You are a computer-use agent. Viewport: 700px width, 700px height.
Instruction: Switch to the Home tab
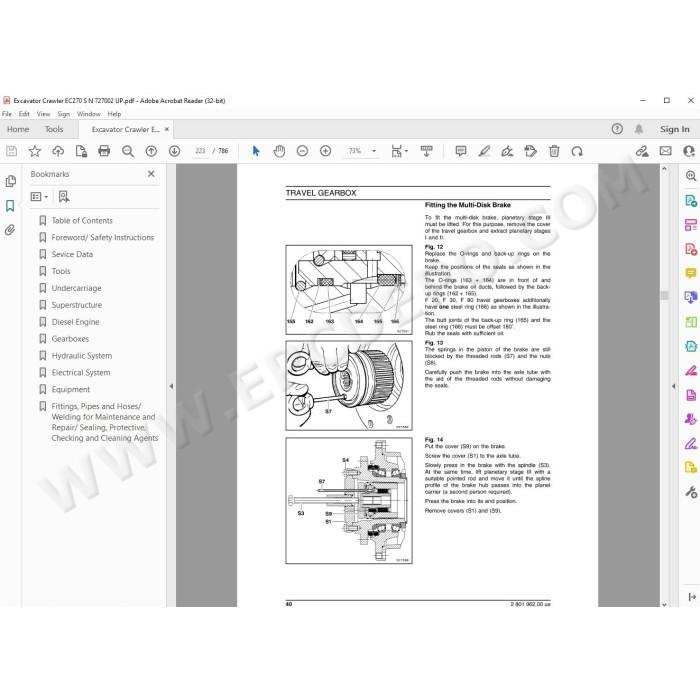(x=18, y=129)
